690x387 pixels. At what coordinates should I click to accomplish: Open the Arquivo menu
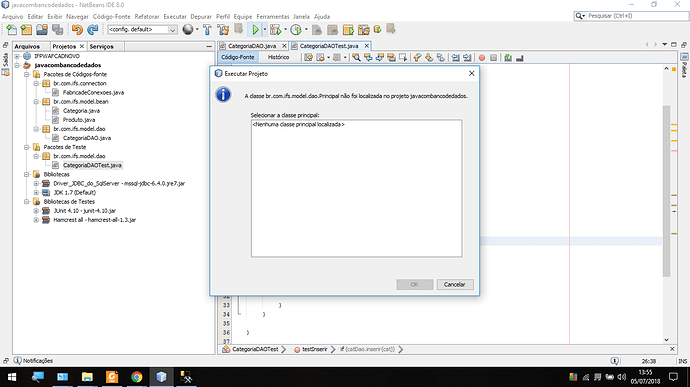[x=13, y=16]
